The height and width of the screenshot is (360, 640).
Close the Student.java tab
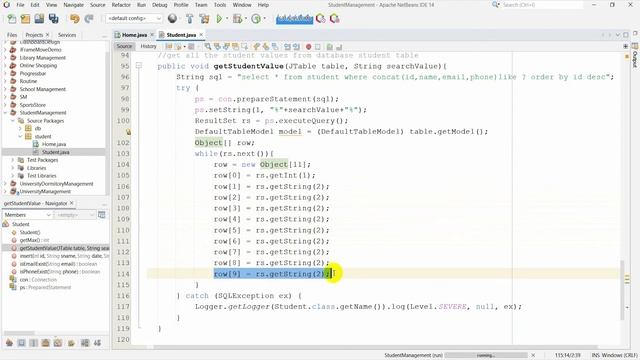tap(201, 35)
